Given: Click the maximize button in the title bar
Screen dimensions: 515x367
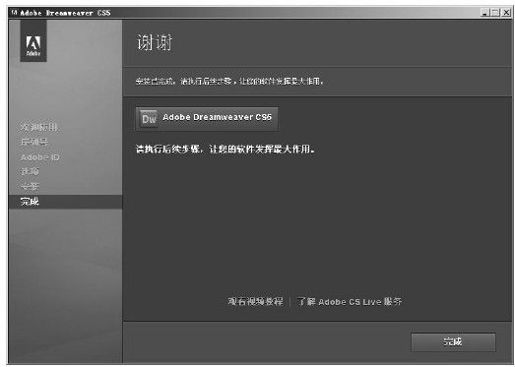Looking at the screenshot, I should 496,13.
